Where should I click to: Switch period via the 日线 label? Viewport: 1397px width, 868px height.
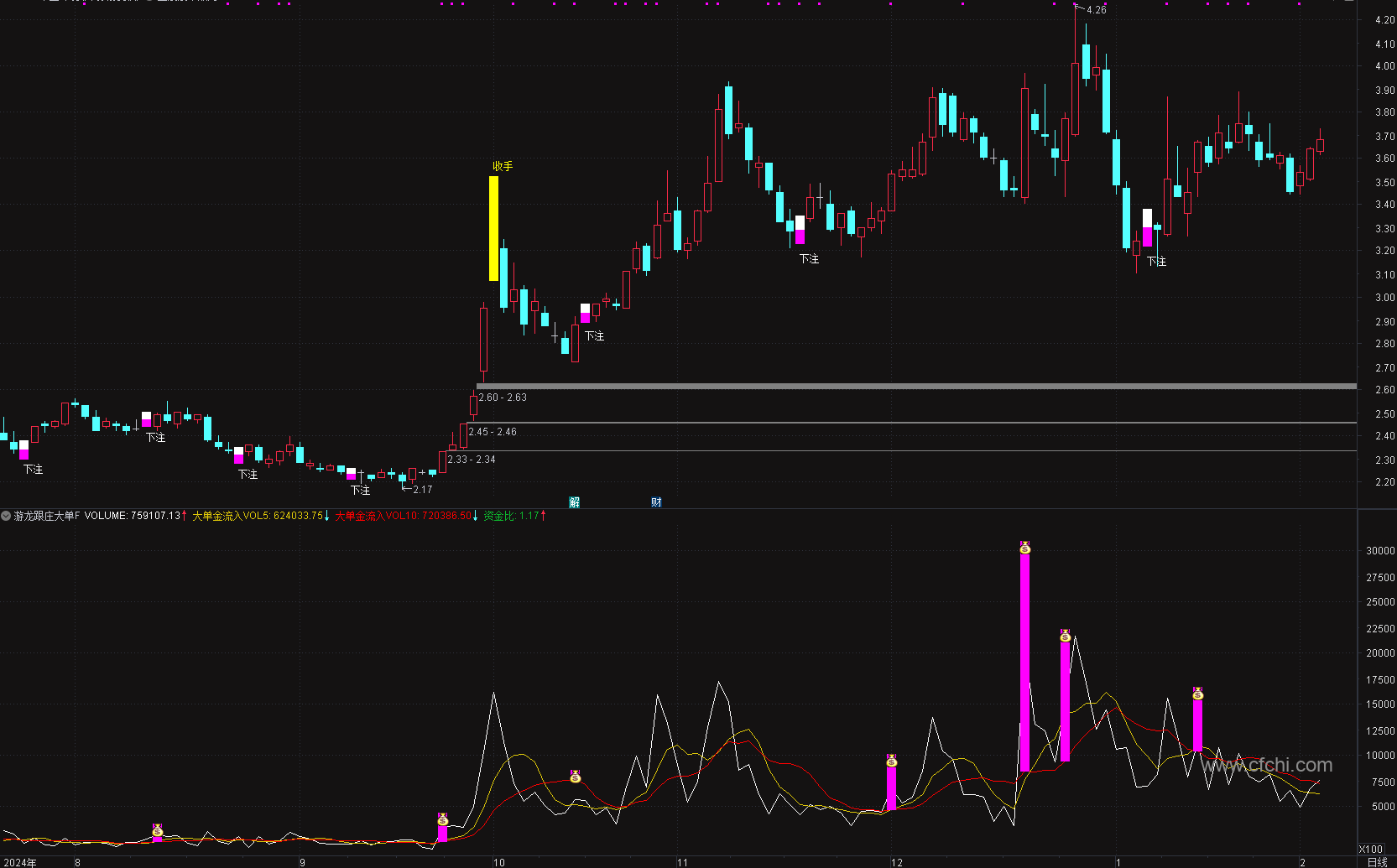1377,862
